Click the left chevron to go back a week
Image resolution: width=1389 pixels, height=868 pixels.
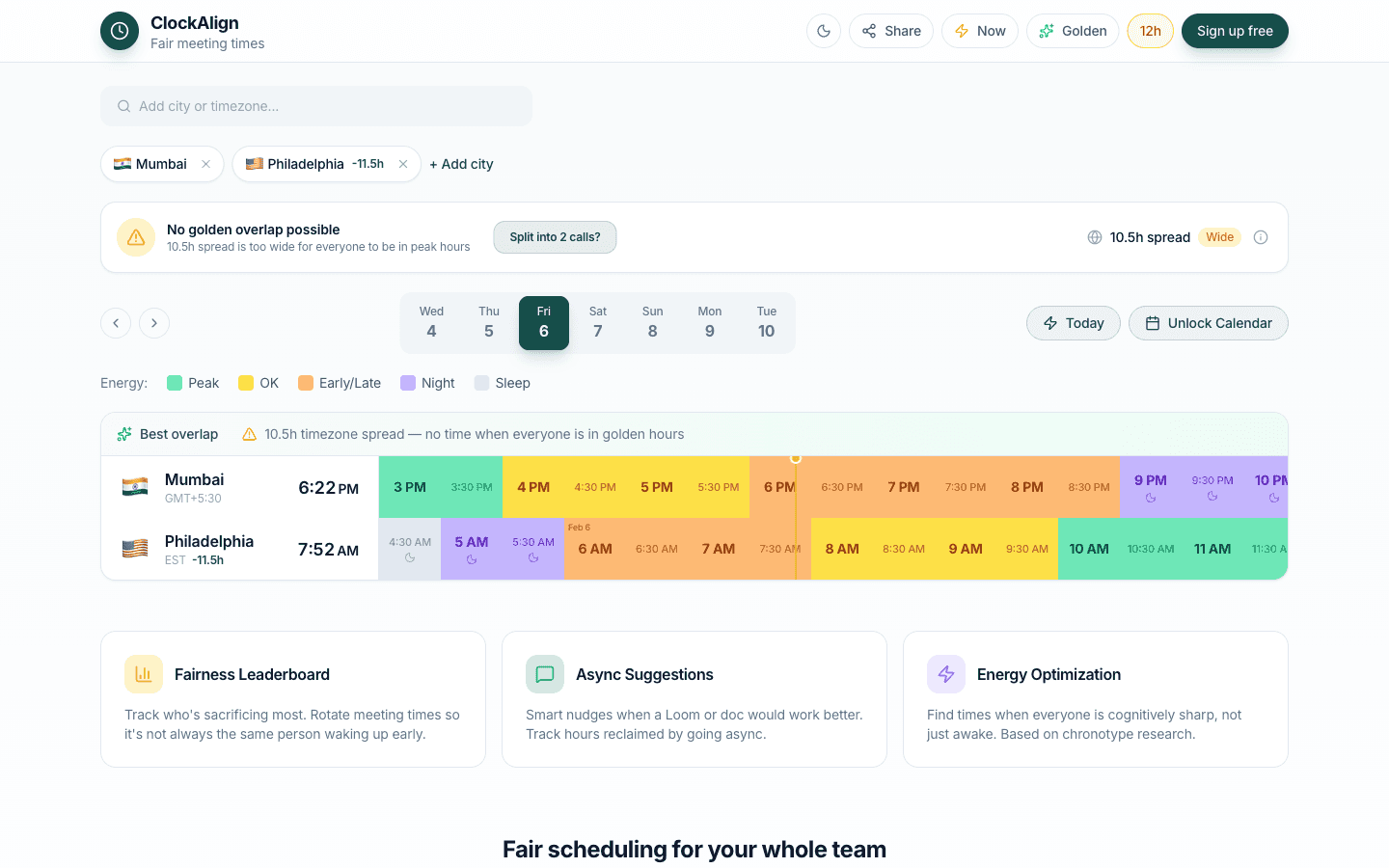pos(116,323)
